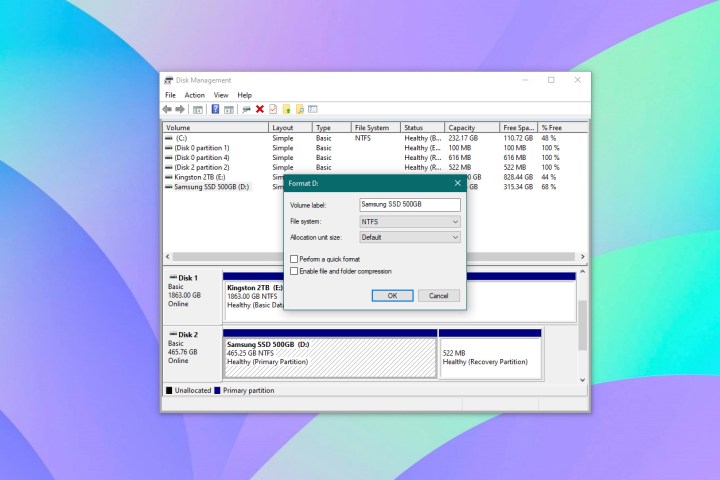Click the 'Disk 1' label in graphical view

(x=188, y=278)
